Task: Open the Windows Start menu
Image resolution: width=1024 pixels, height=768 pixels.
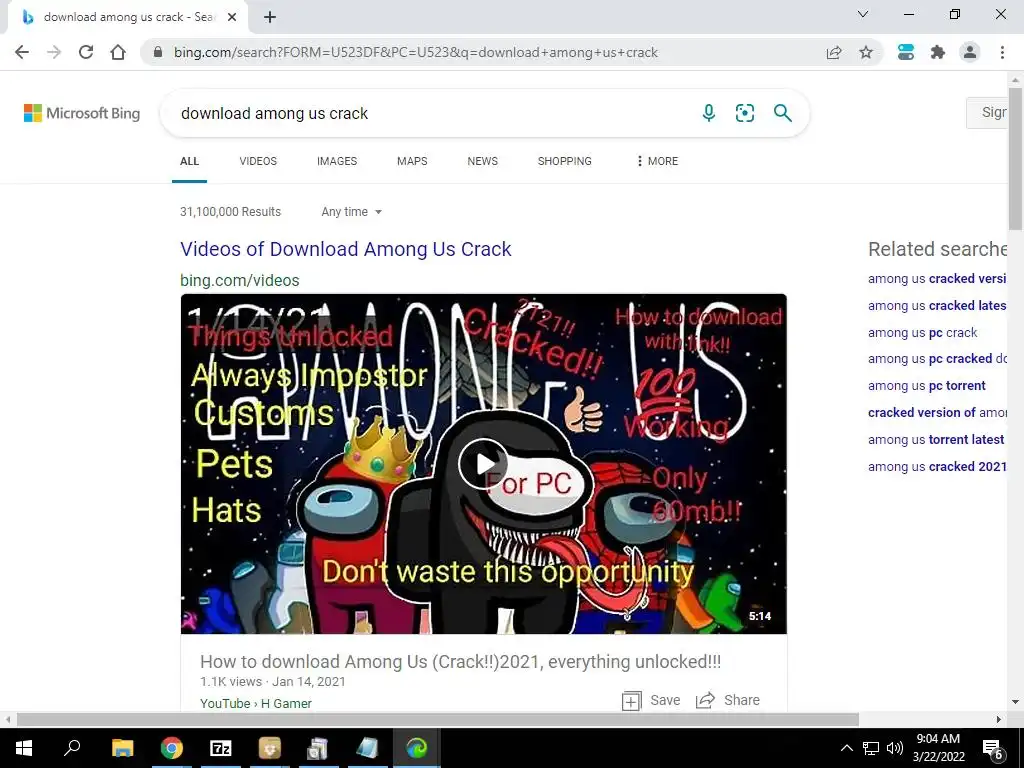Action: click(24, 748)
